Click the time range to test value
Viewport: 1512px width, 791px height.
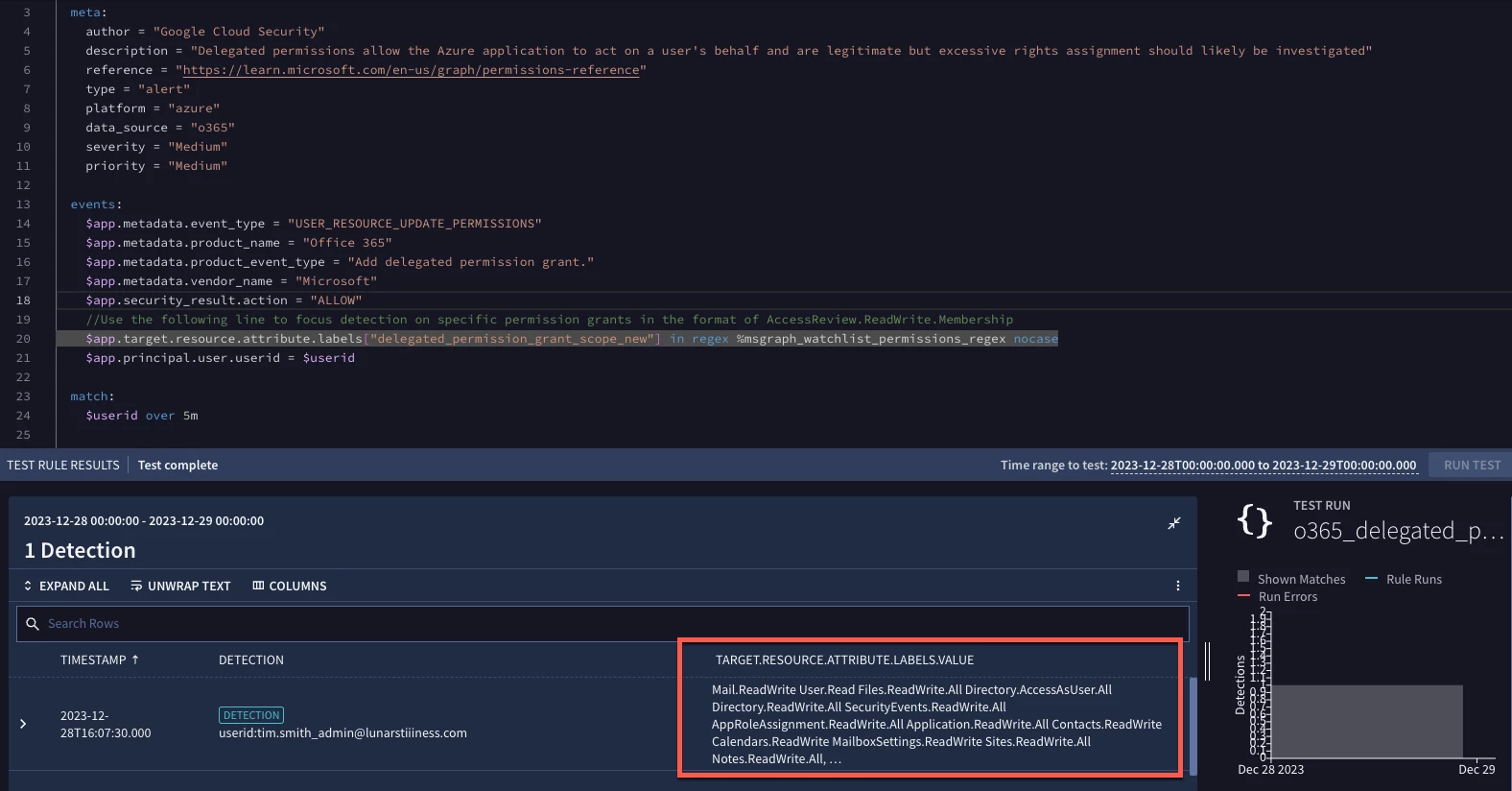click(1264, 465)
